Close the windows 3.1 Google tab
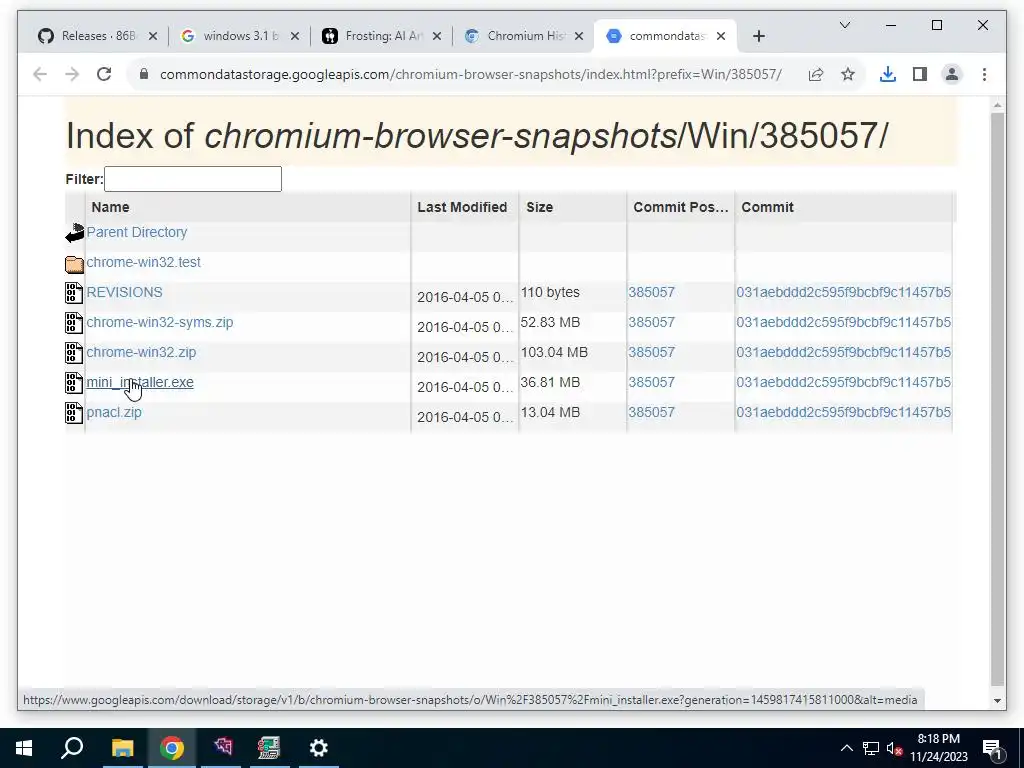This screenshot has width=1024, height=768. pos(295,37)
